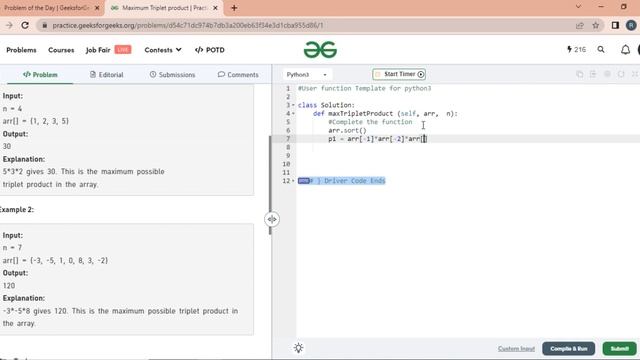This screenshot has width=640, height=360.
Task: Click the address bar URL
Action: coord(188,25)
